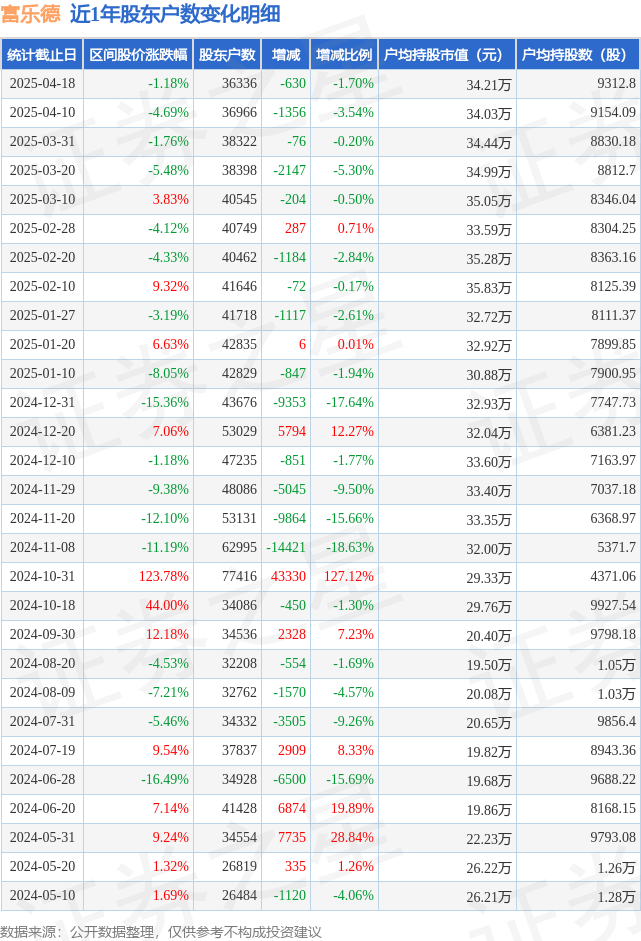Select the 股东户数 column header

[227, 55]
